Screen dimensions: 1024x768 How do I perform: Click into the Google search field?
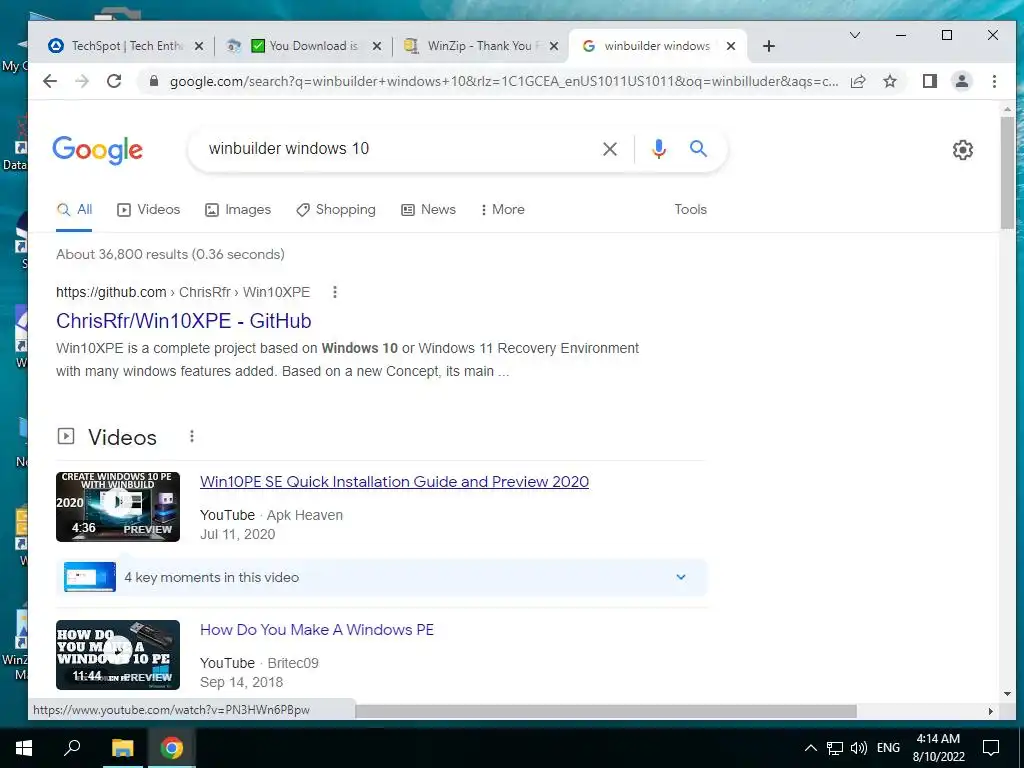398,149
